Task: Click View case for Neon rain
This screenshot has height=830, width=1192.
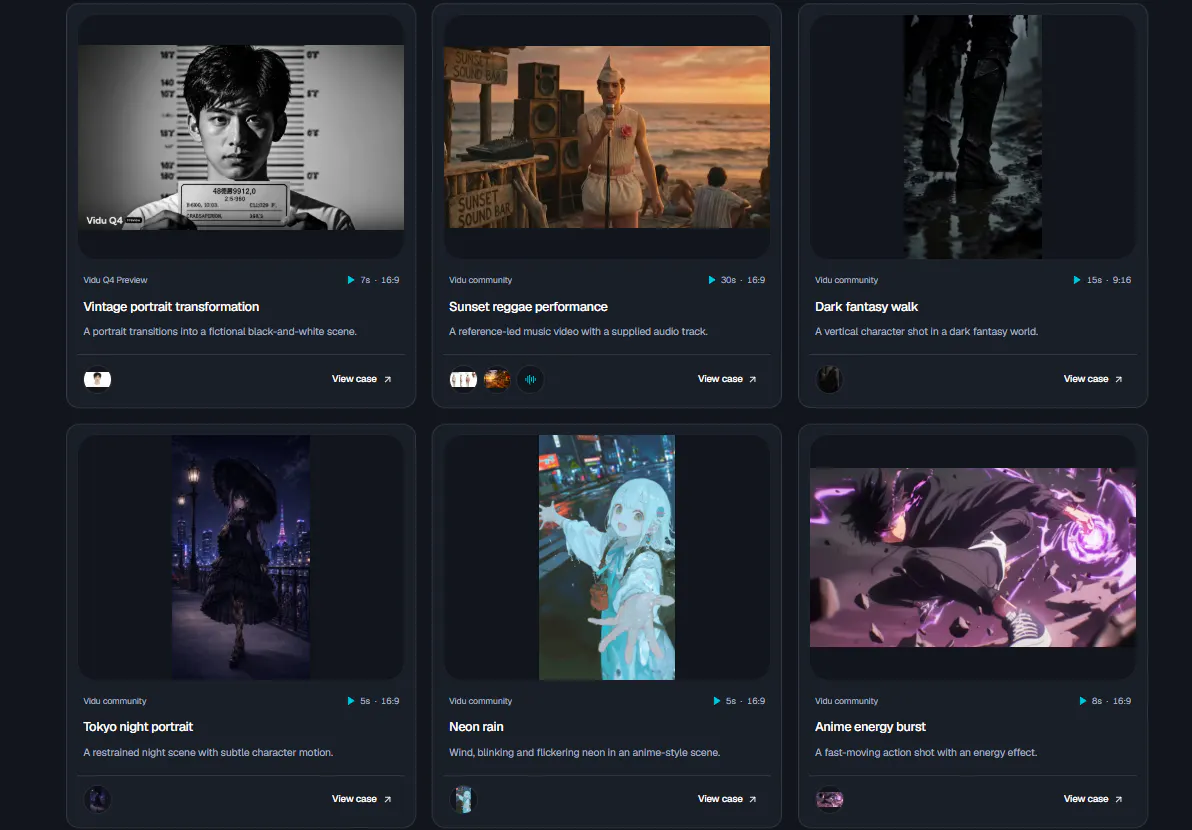Action: (x=728, y=799)
